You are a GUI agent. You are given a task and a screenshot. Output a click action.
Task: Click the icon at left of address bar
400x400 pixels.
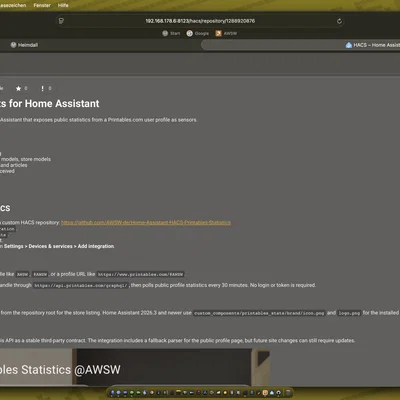point(61,21)
